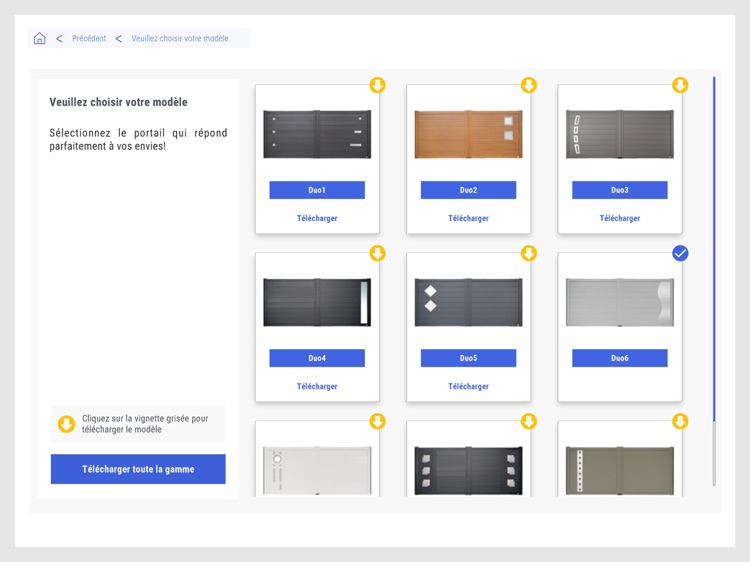Click the download arrow icon on Duo5
Screen dimensions: 750x562
pos(529,253)
